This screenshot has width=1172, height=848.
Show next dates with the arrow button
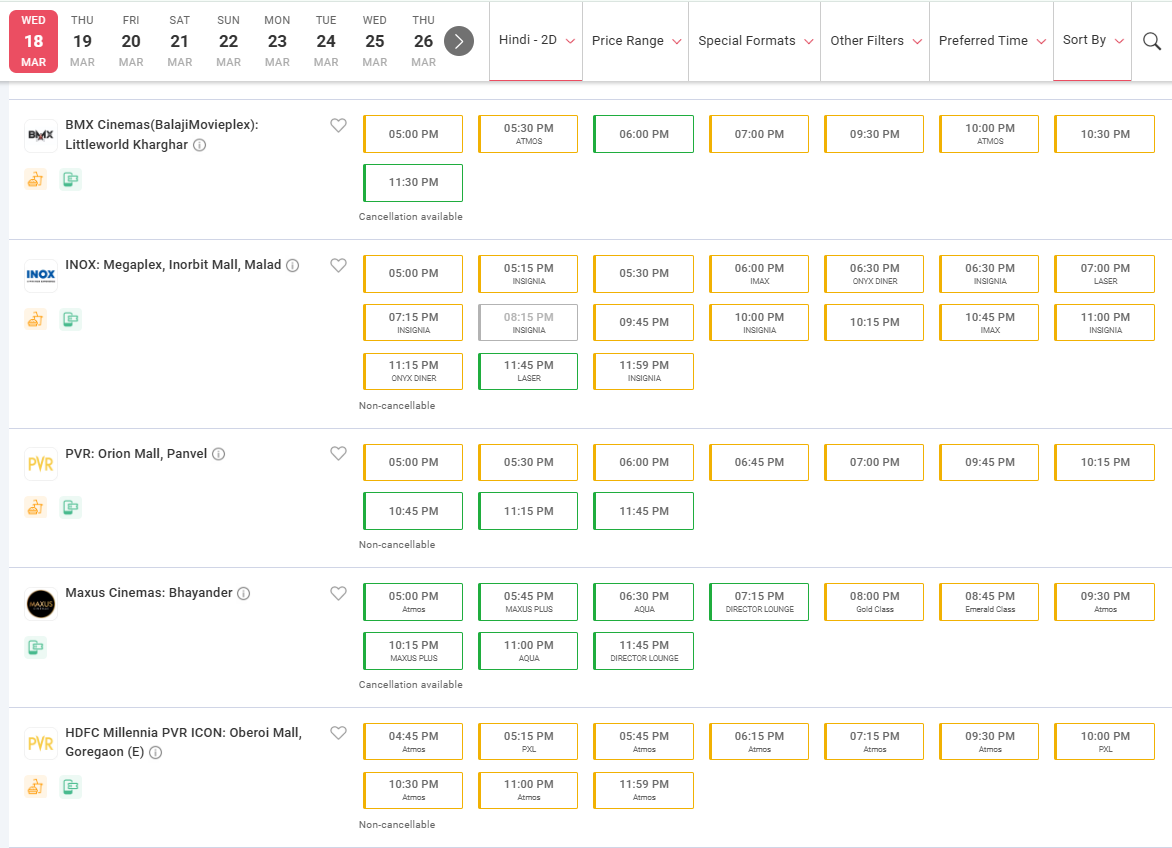tap(458, 41)
